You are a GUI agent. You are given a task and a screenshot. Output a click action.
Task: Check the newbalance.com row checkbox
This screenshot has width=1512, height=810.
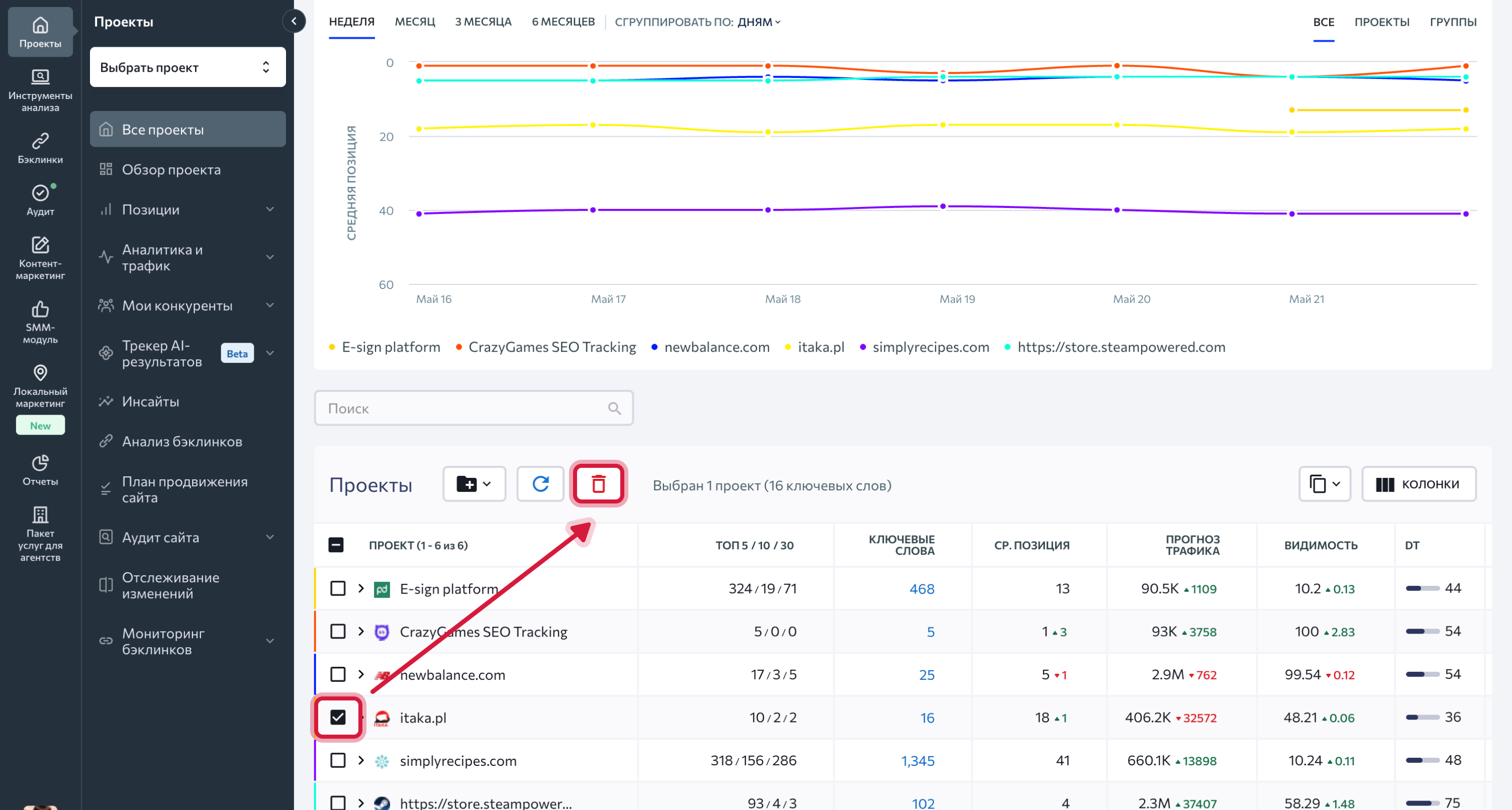coord(337,674)
